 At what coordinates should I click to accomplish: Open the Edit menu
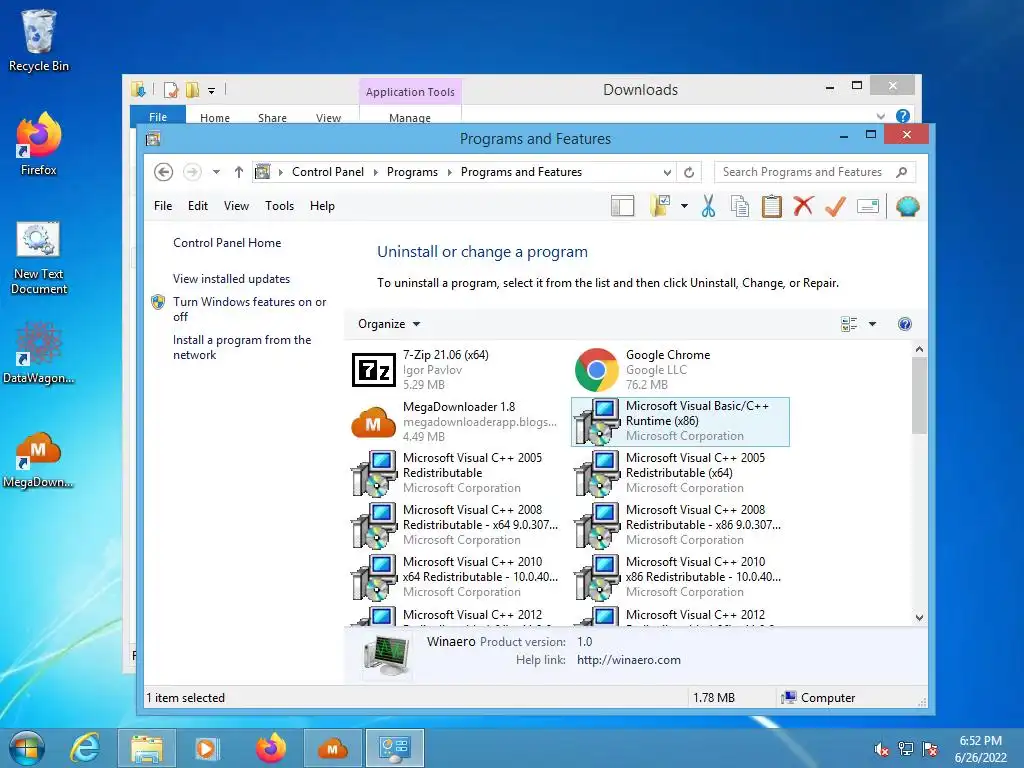pyautogui.click(x=198, y=206)
